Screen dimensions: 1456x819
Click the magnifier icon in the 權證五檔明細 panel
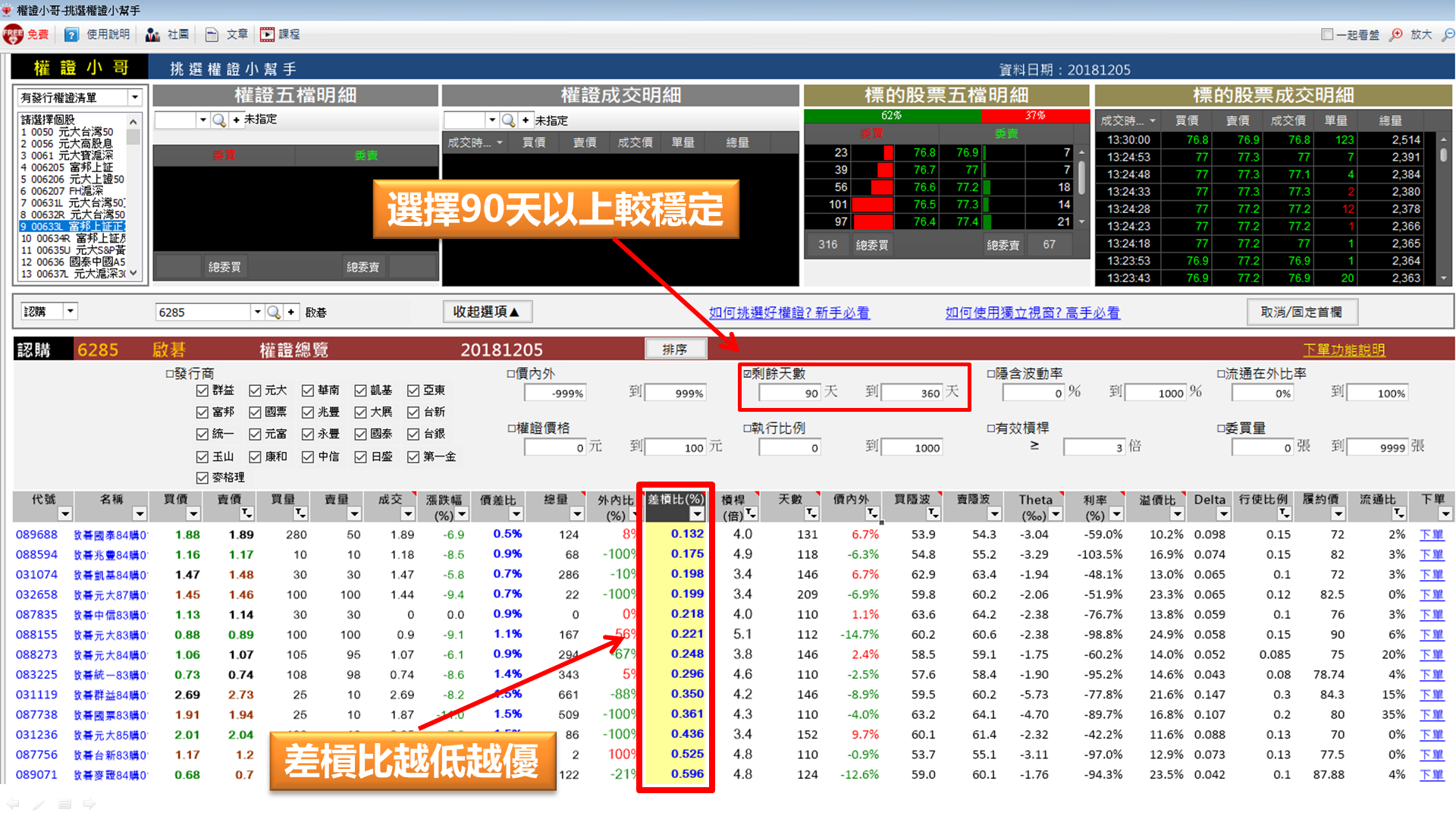[x=219, y=119]
